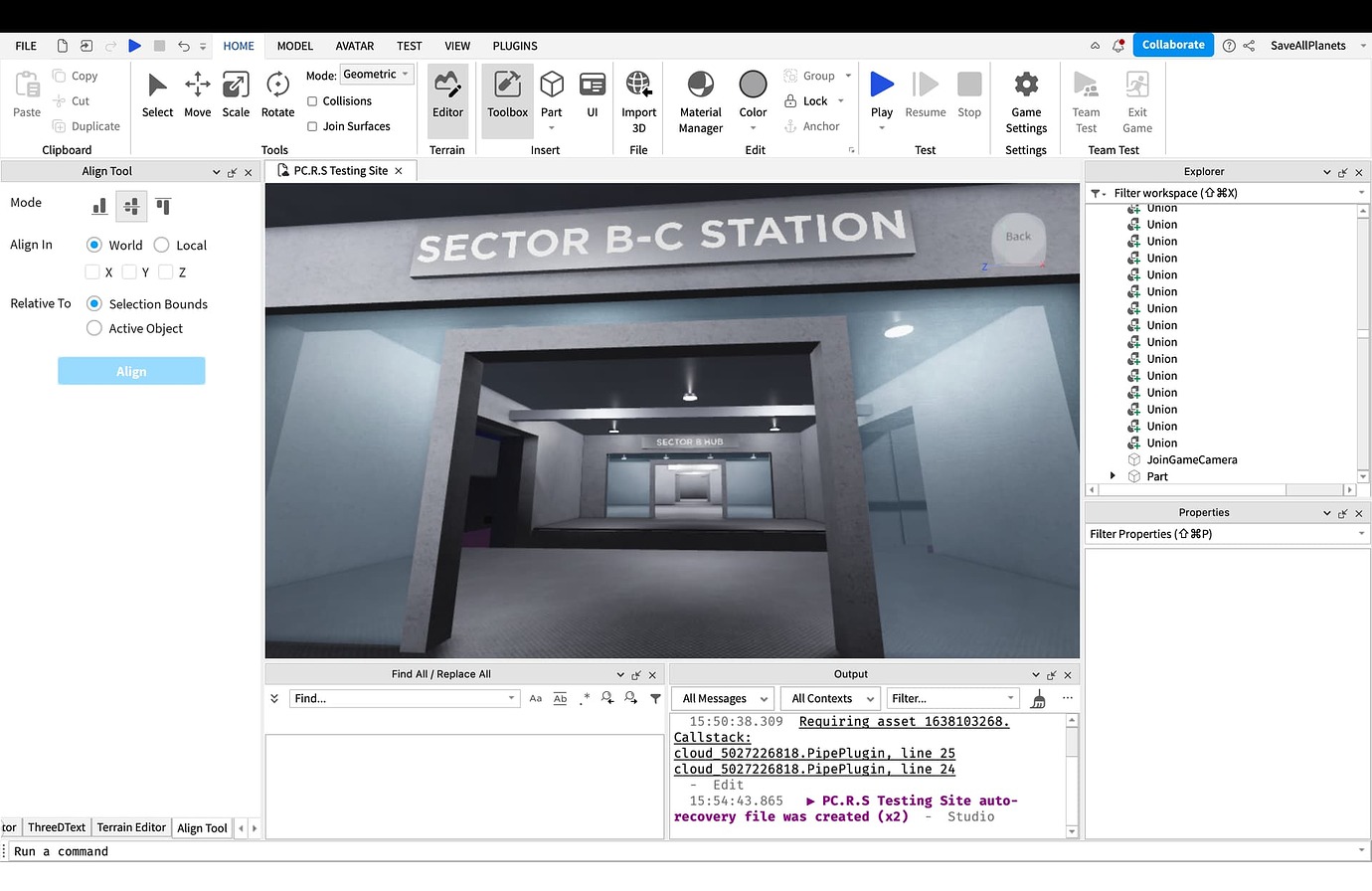Open the Material Manager
This screenshot has height=891, width=1372.
tap(700, 94)
